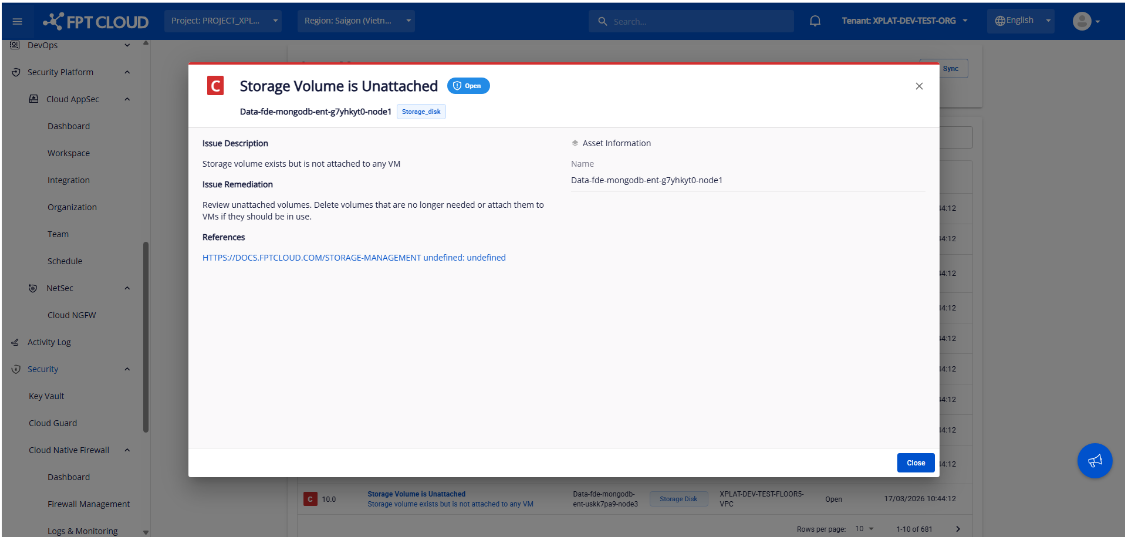The image size is (1127, 537).
Task: Select Cloud NGFW in sidebar
Action: coord(71,315)
